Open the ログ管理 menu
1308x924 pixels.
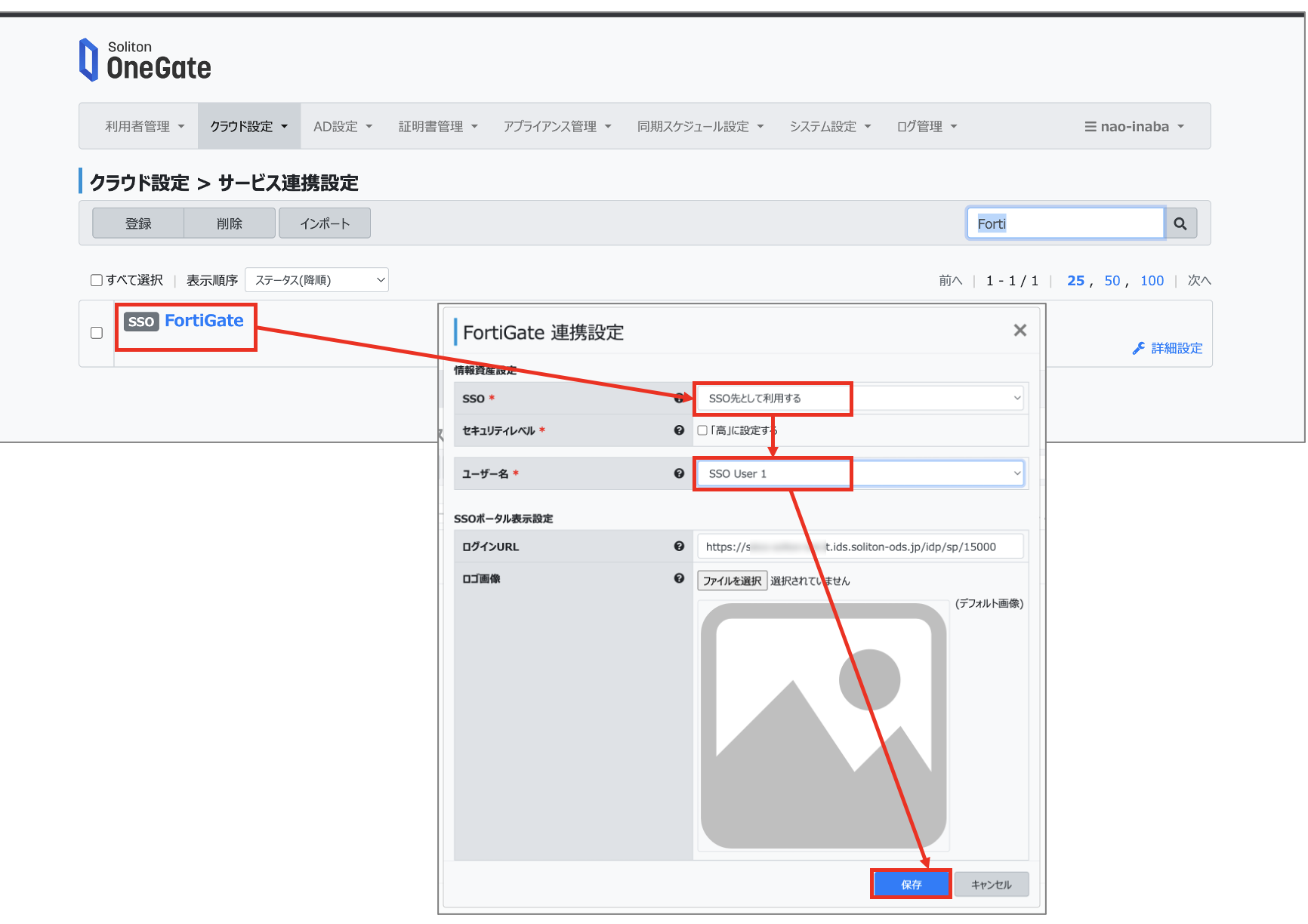tap(927, 127)
